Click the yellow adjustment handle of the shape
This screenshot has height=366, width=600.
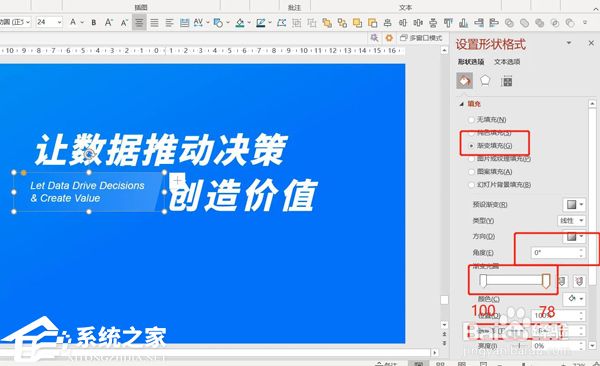pos(24,173)
